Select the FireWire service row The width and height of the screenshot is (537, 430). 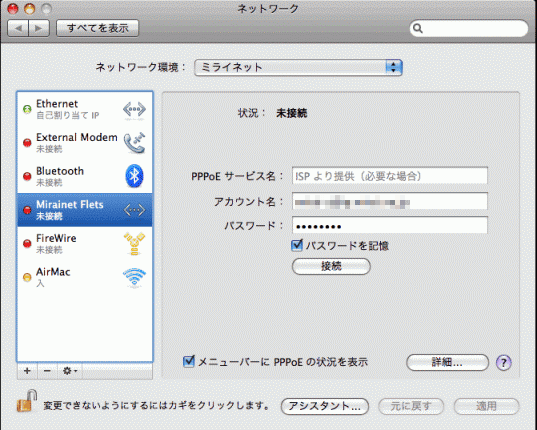[85, 243]
